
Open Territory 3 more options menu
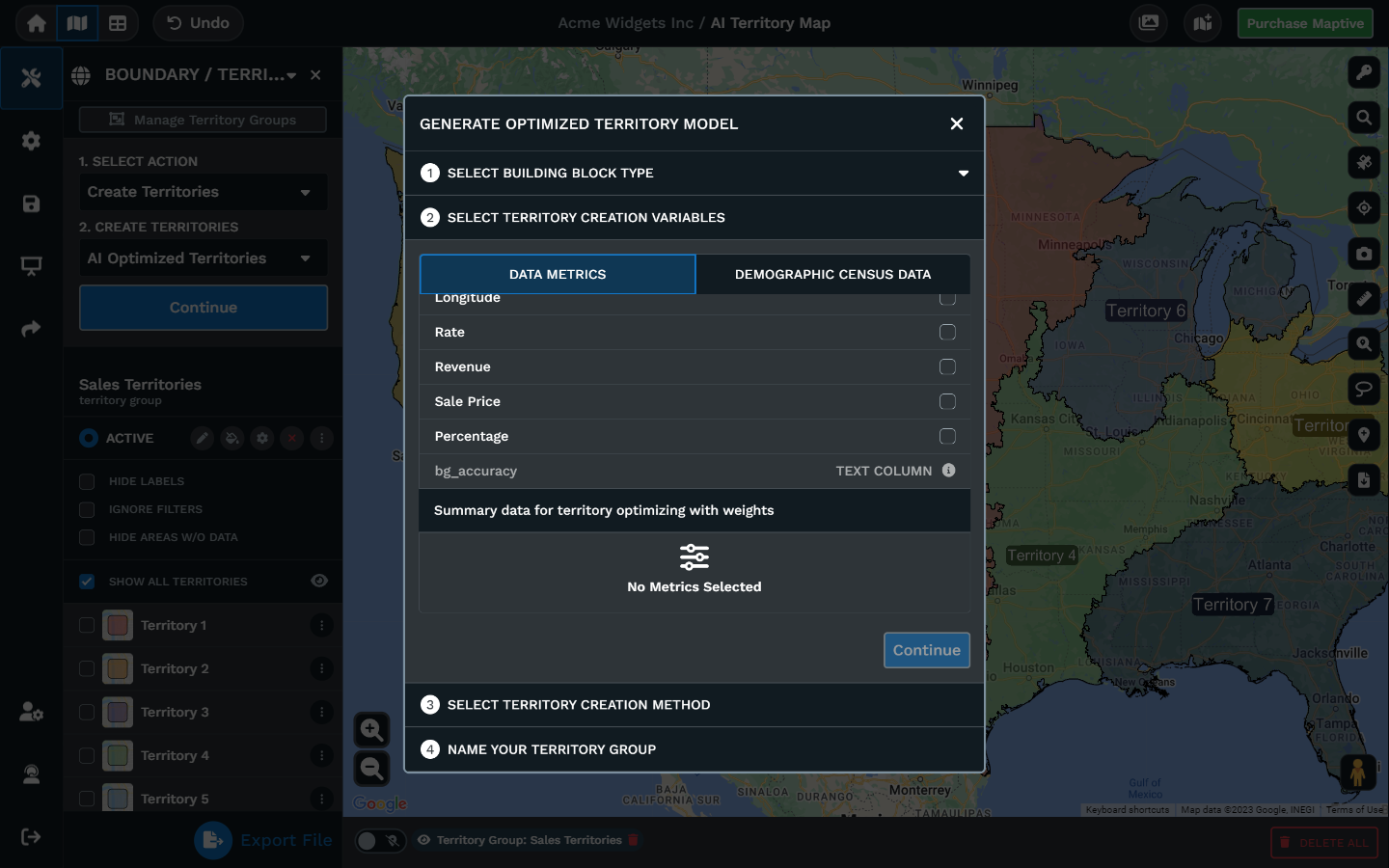321,712
